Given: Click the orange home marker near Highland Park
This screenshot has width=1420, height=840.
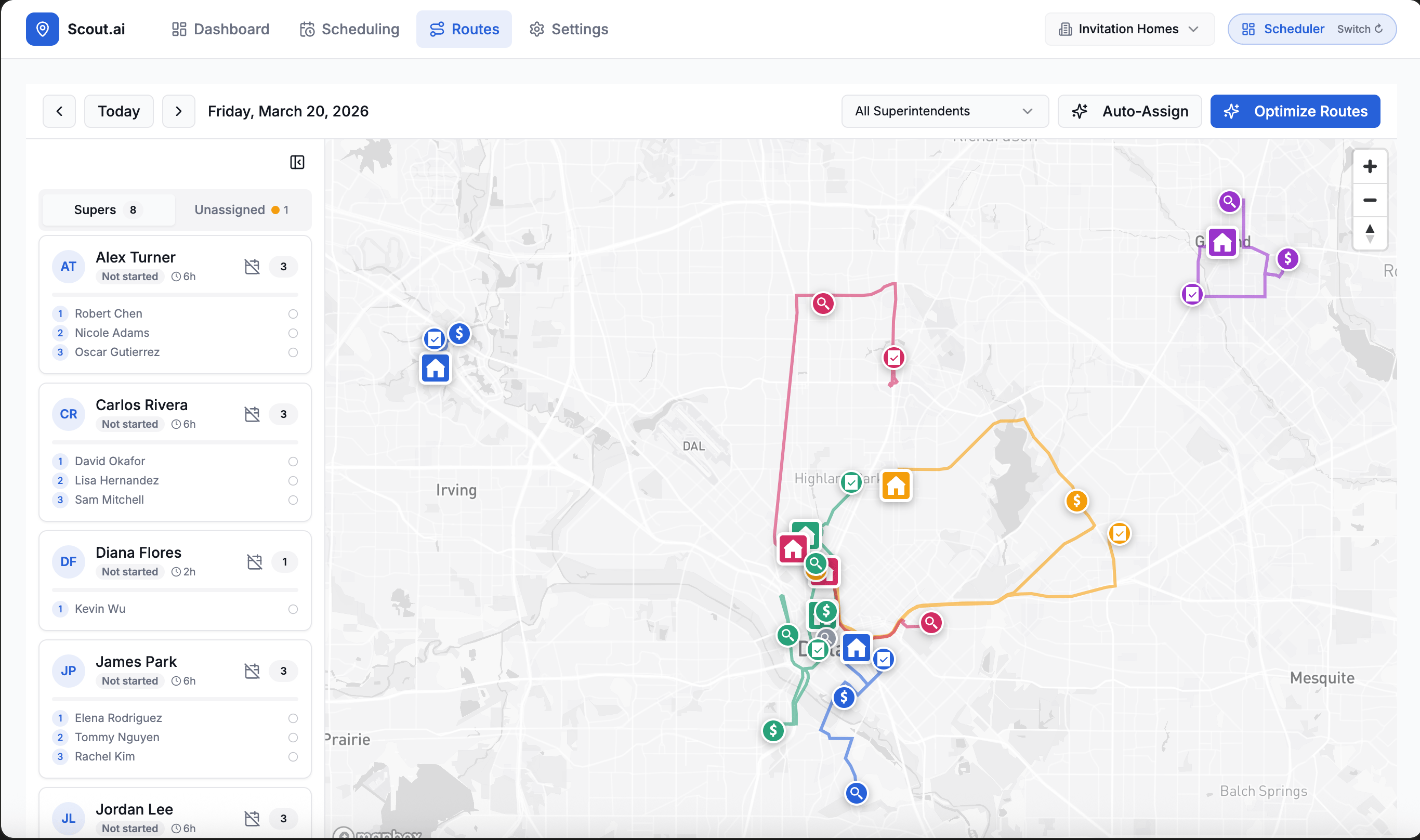Looking at the screenshot, I should tap(896, 485).
